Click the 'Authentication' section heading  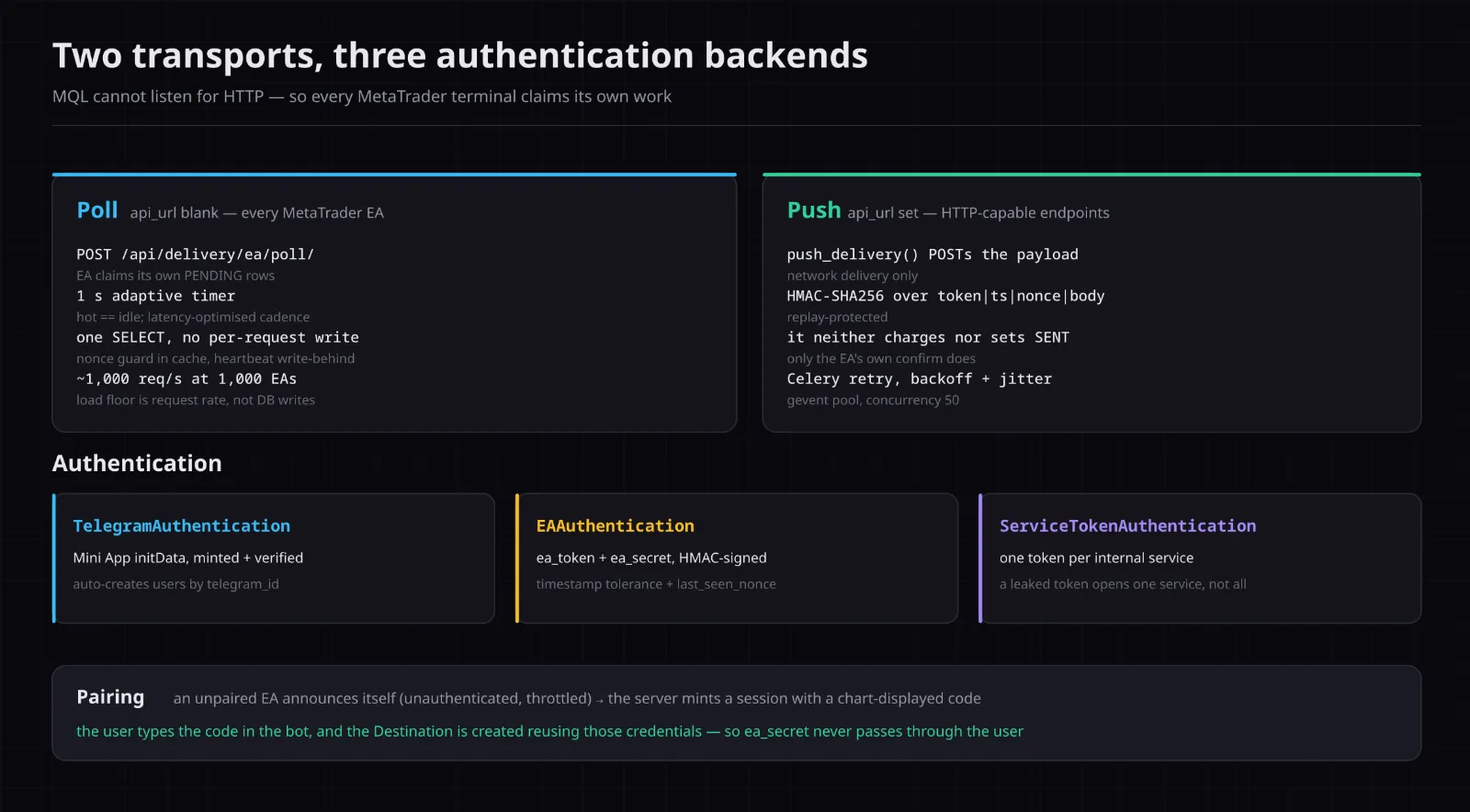pyautogui.click(x=137, y=463)
